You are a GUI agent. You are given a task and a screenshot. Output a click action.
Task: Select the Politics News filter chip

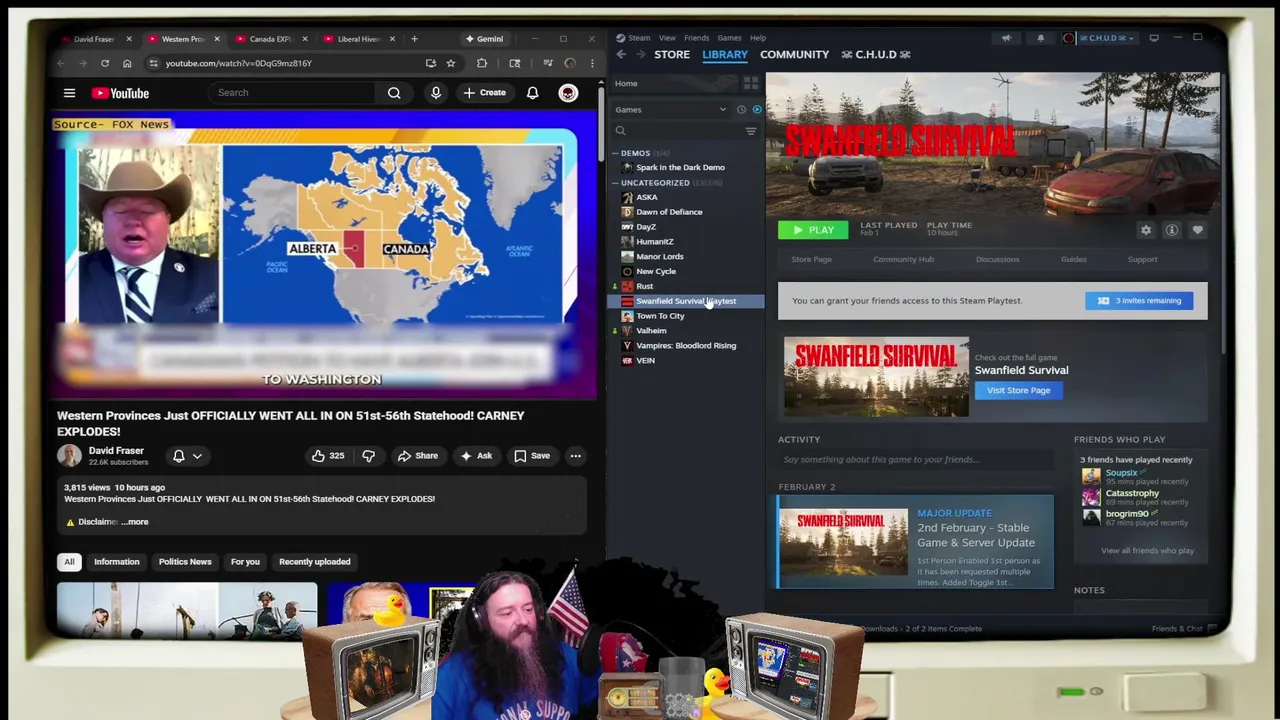point(185,562)
